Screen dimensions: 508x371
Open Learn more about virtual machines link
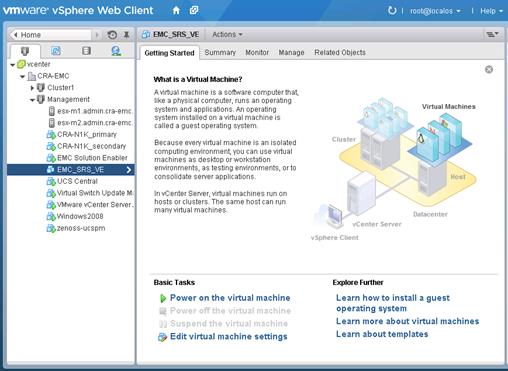[407, 321]
